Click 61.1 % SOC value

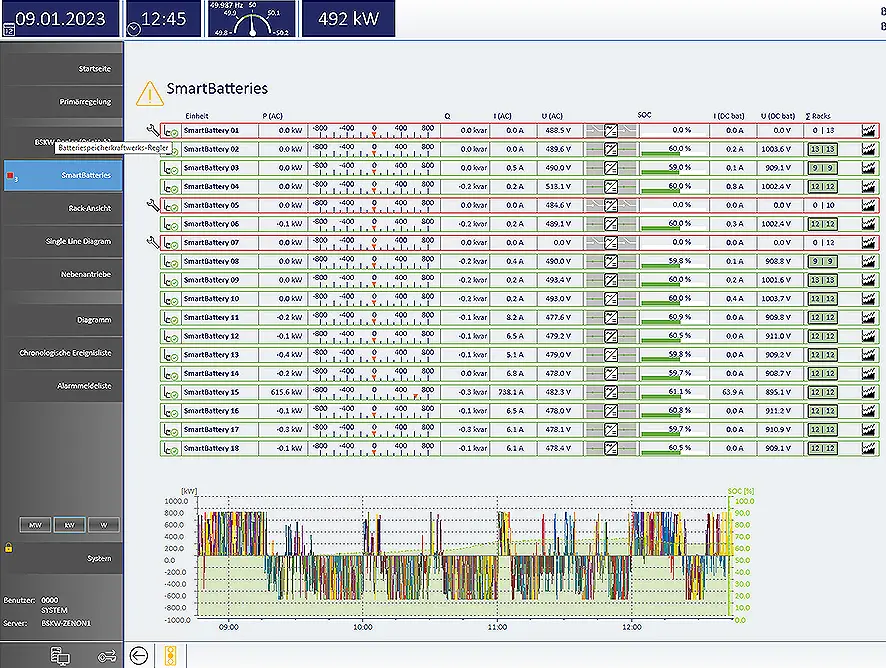[x=680, y=391]
